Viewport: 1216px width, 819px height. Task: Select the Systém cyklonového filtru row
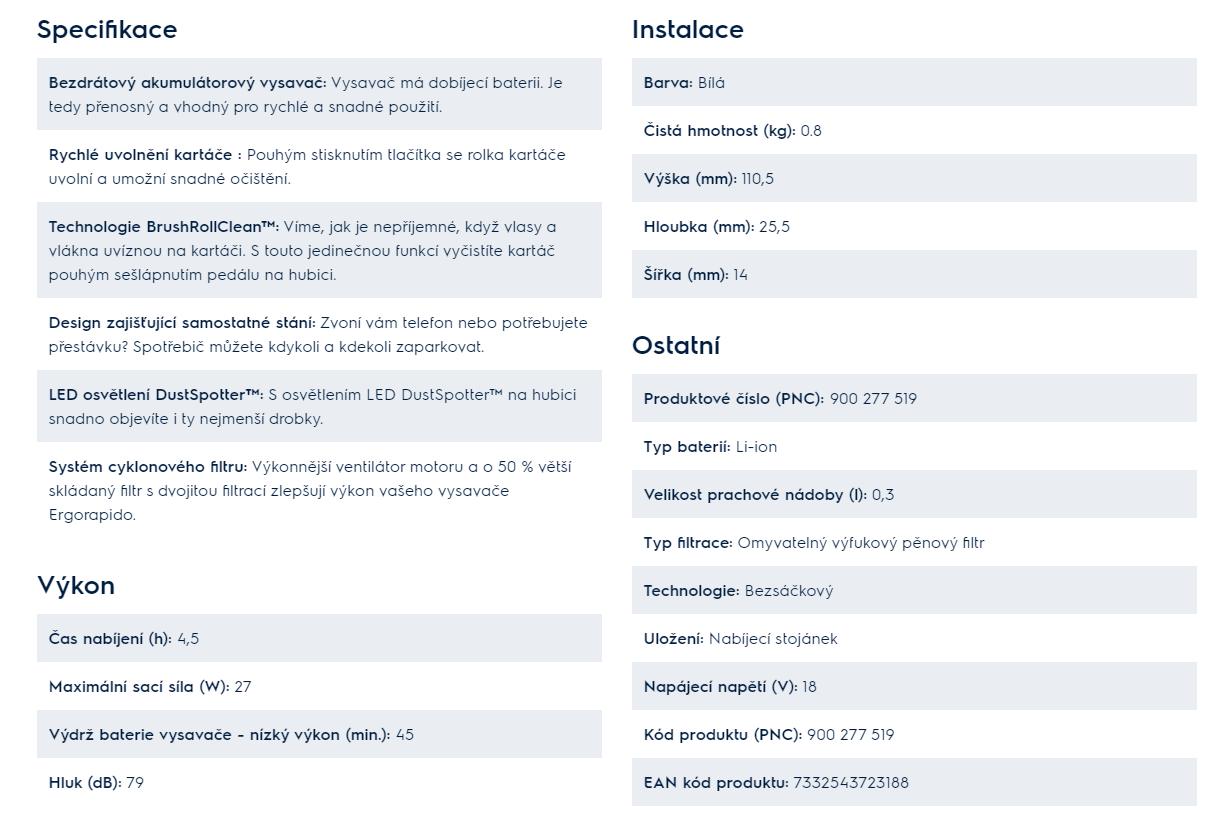coord(319,490)
